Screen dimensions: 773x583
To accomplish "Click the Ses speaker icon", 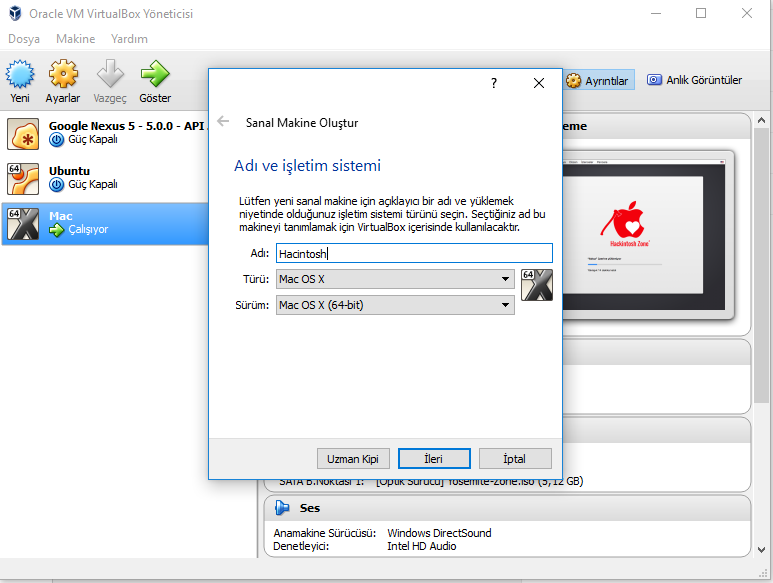I will (x=282, y=508).
